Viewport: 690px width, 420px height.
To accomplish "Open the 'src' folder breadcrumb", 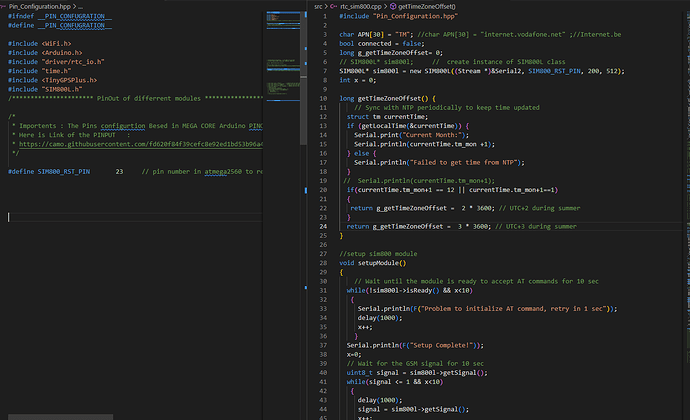I will tap(318, 6).
